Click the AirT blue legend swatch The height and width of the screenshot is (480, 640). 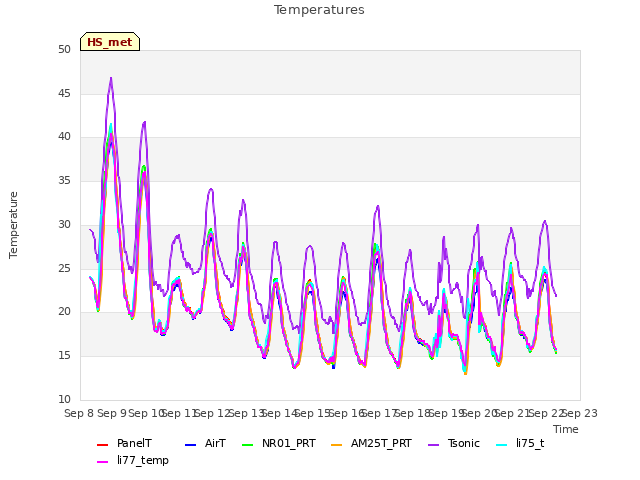pos(191,444)
